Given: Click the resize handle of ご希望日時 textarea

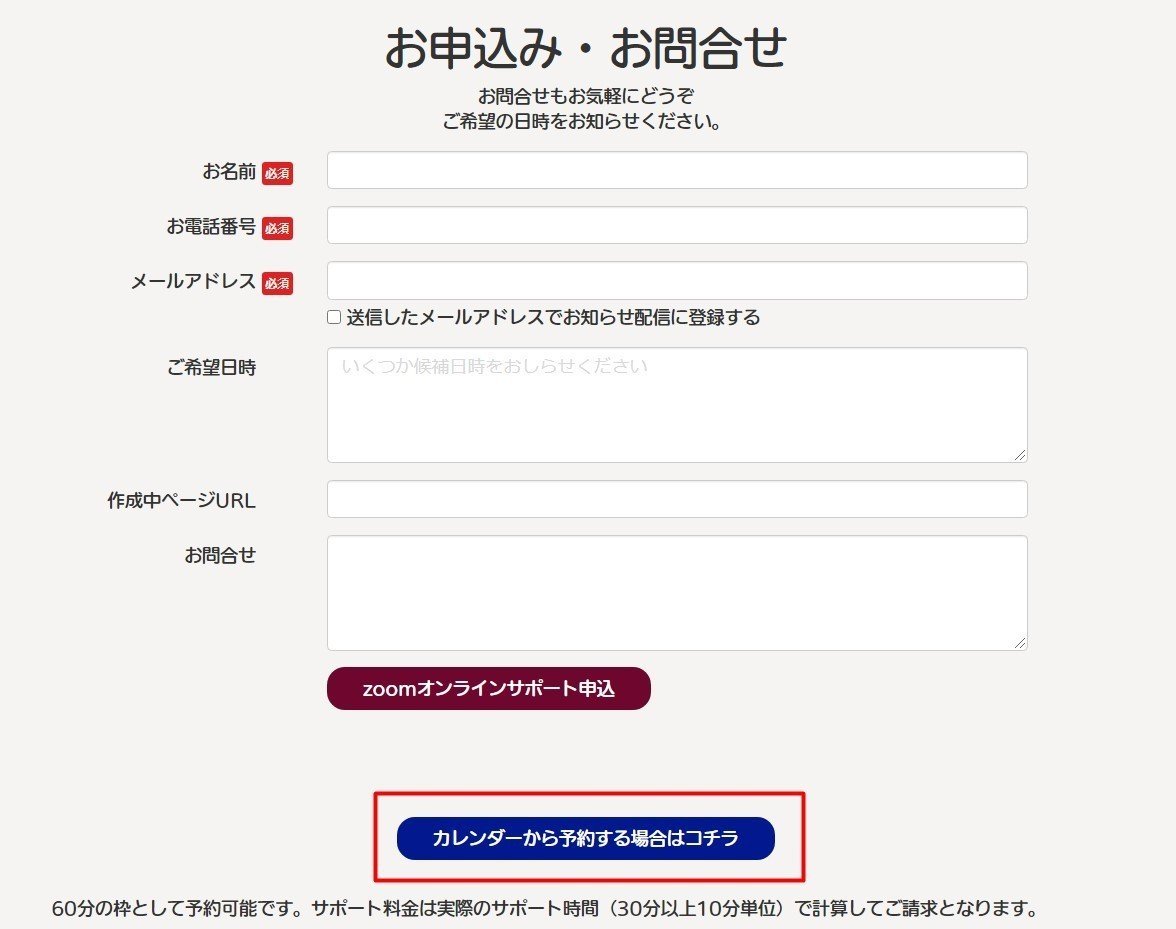Looking at the screenshot, I should 1022,455.
